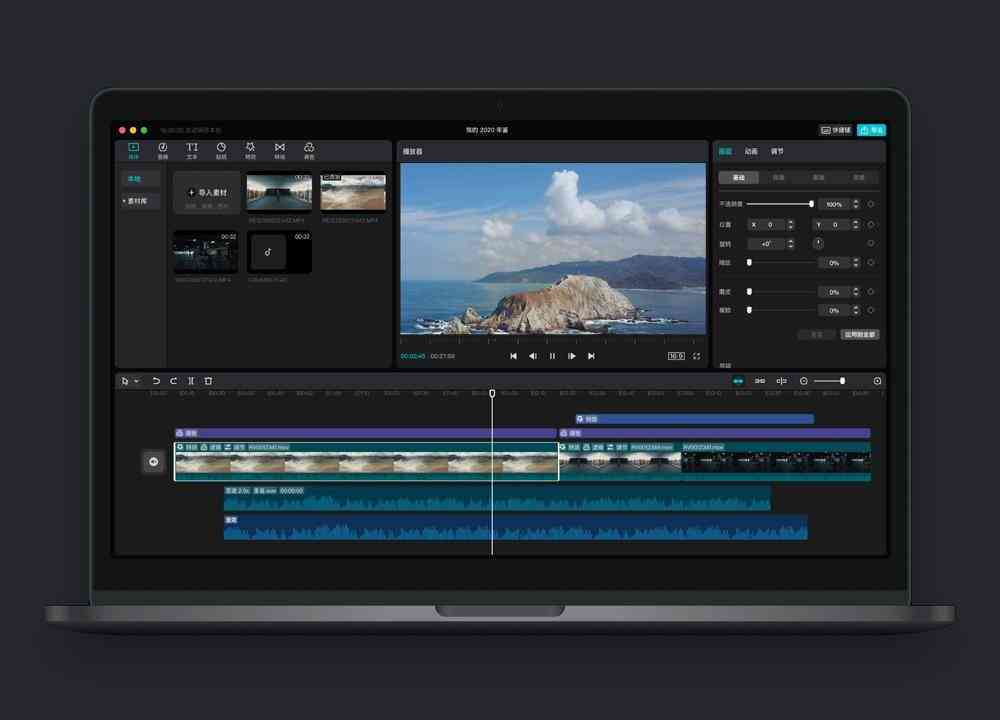The height and width of the screenshot is (720, 1000).
Task: Open the Audio tab with the music note icon
Action: pos(163,151)
